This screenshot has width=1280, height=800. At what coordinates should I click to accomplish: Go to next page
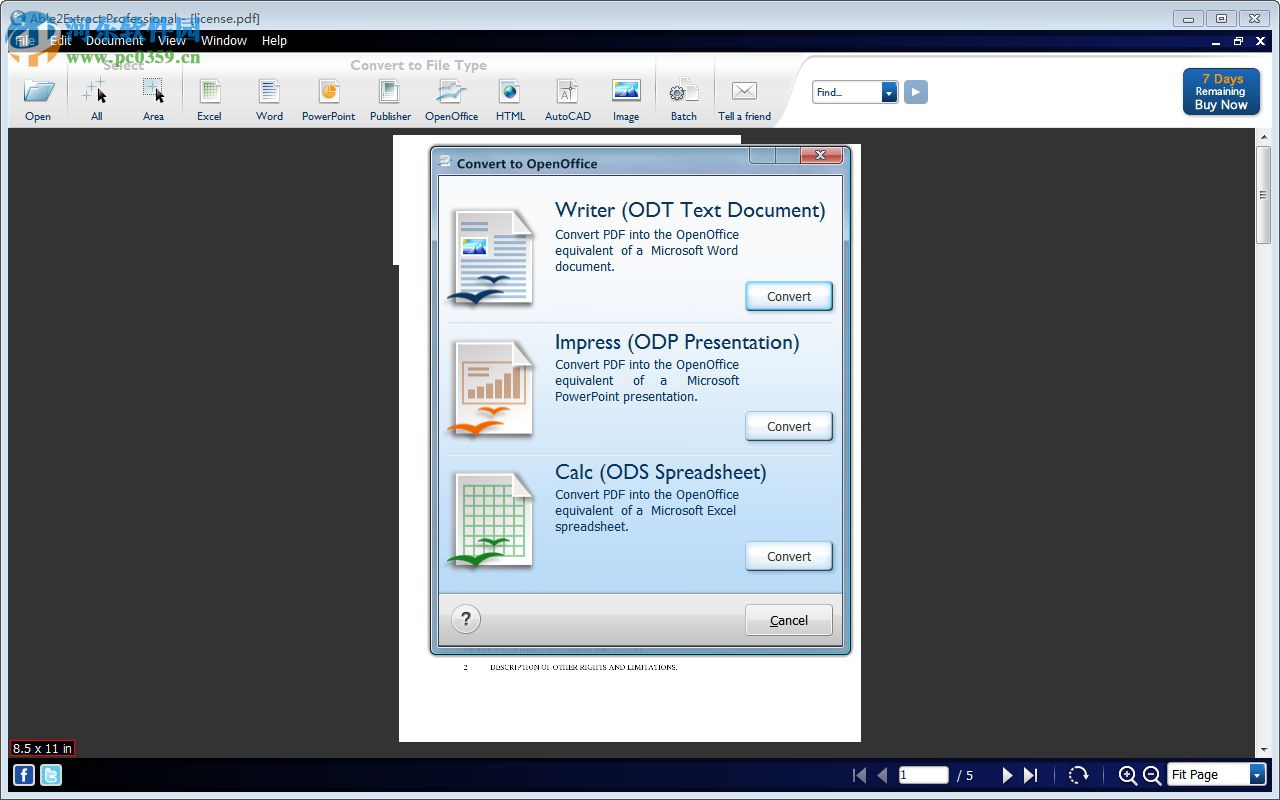[1007, 775]
